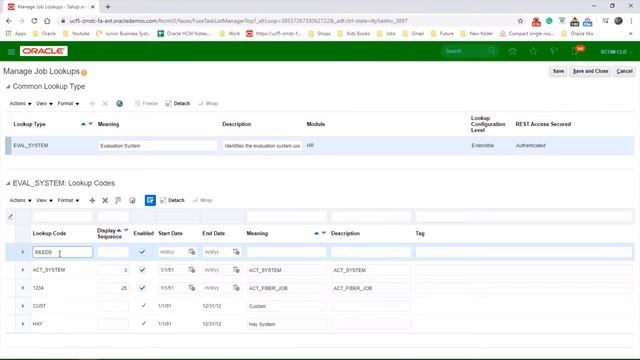Open View menu in Common Lookup Type
640x360 pixels.
pyautogui.click(x=44, y=104)
